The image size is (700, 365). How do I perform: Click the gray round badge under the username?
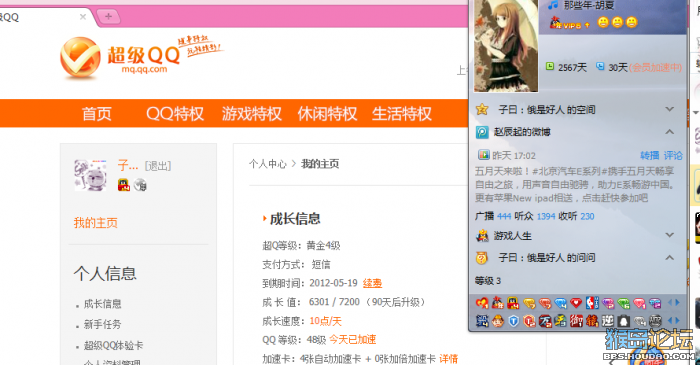(x=140, y=185)
